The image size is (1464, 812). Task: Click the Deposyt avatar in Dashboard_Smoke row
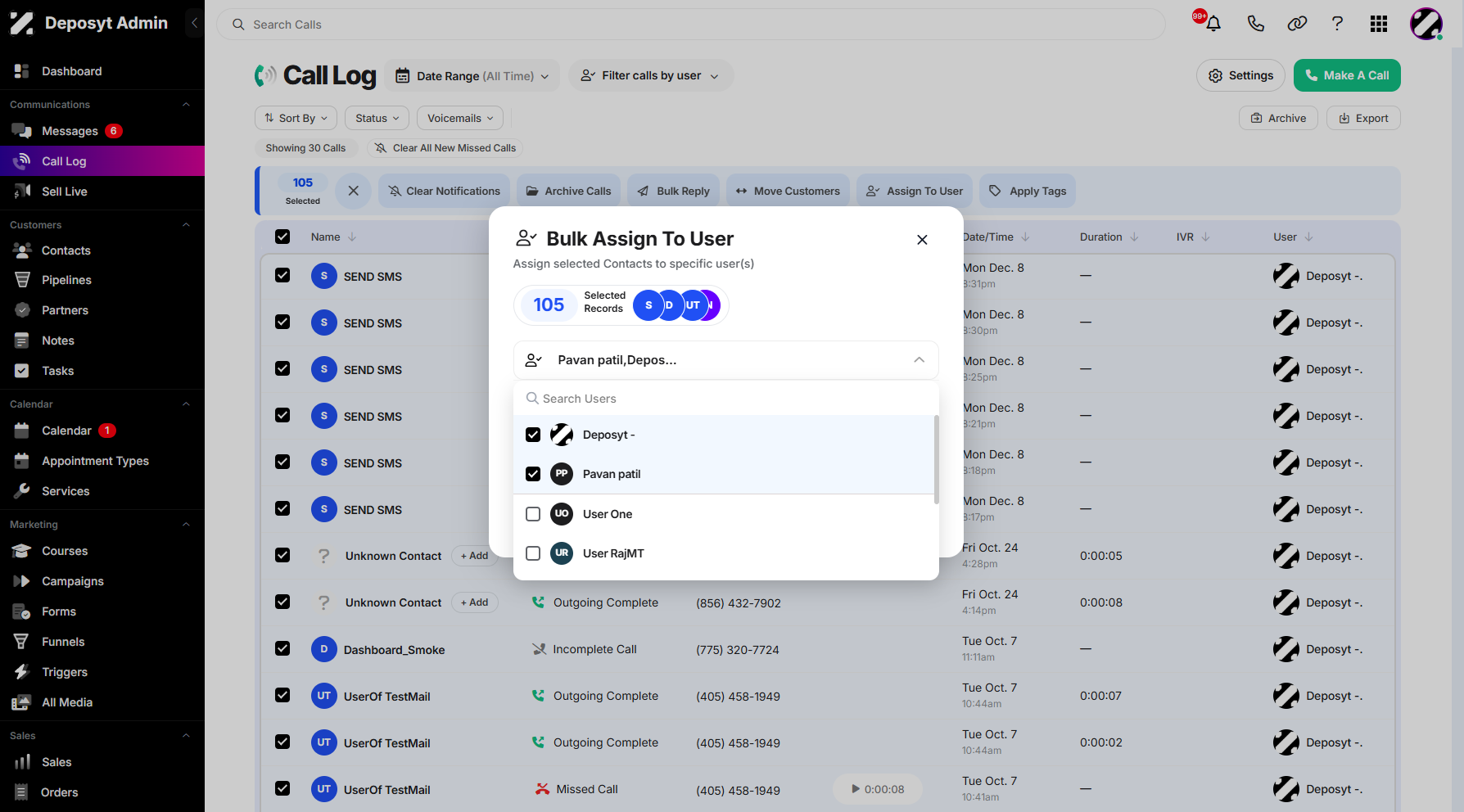(x=1286, y=649)
